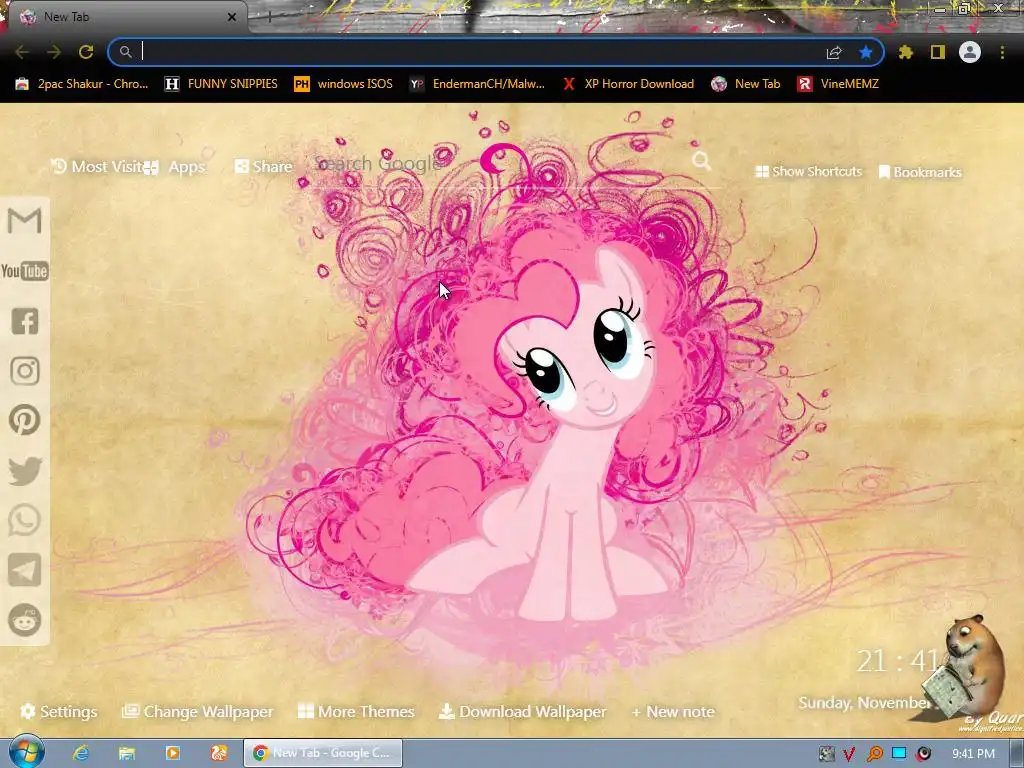Launch Internet Explorer from taskbar
This screenshot has height=768, width=1024.
[80, 753]
